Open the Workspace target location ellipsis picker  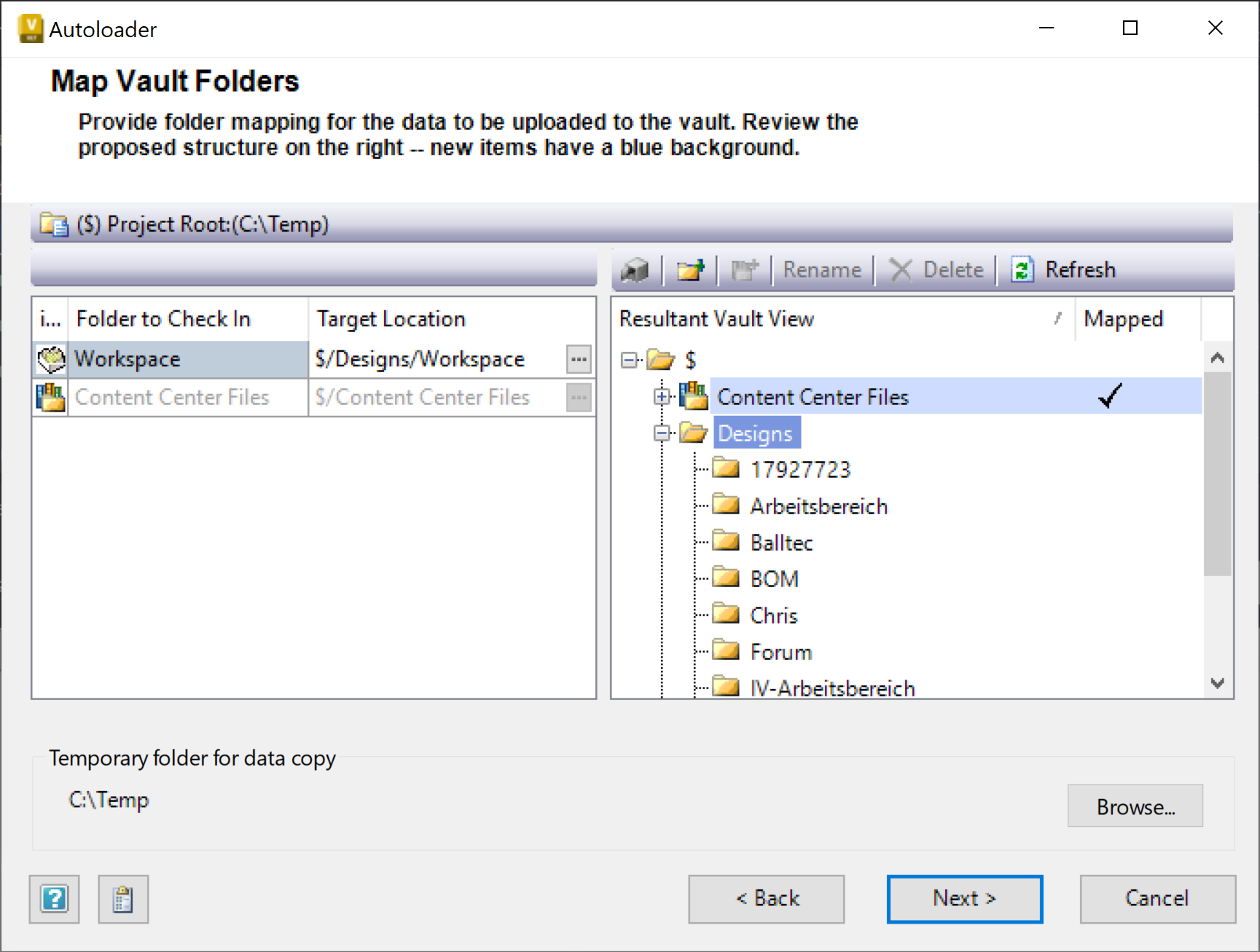click(578, 358)
